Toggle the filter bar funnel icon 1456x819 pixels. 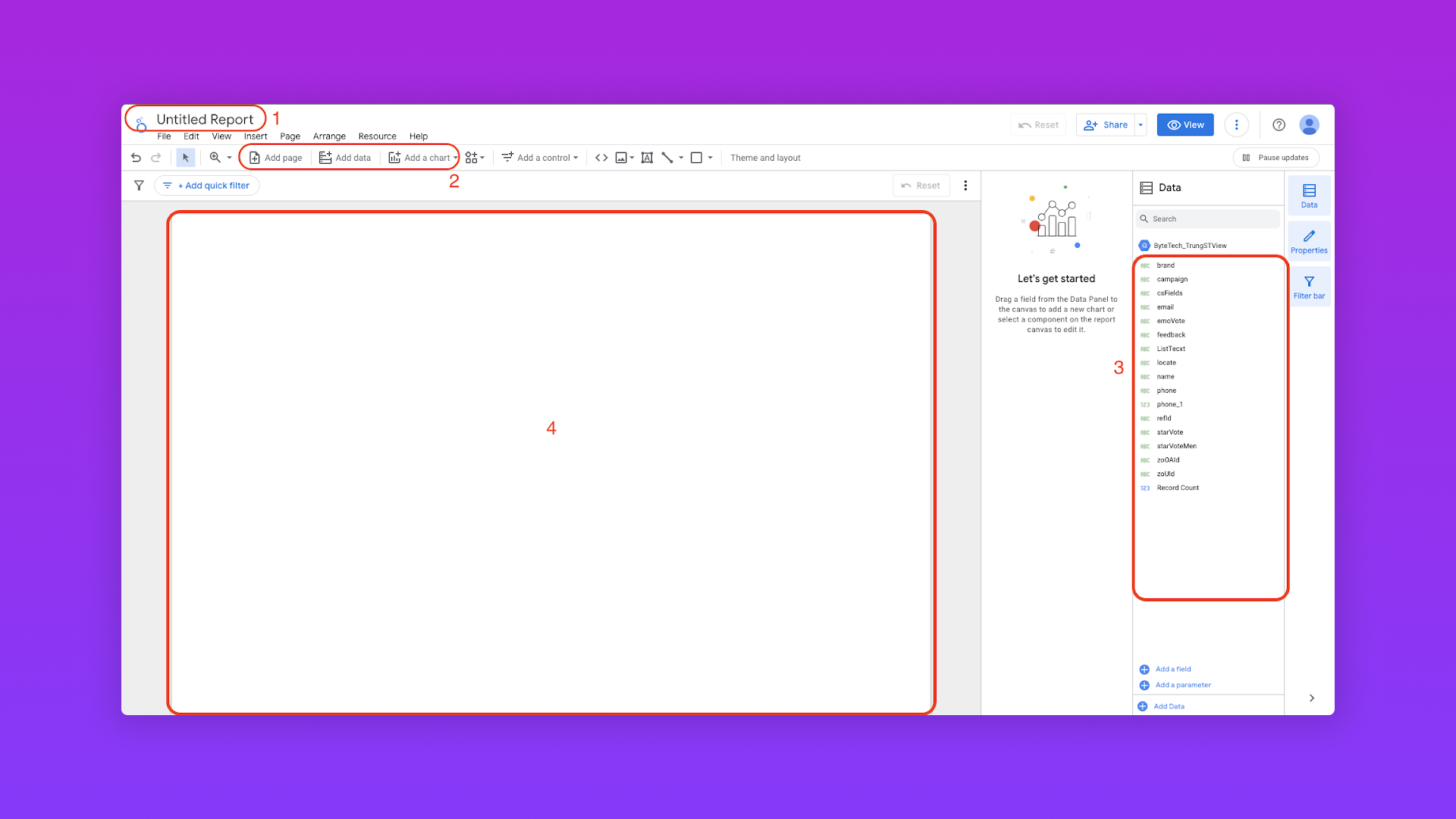pos(139,186)
